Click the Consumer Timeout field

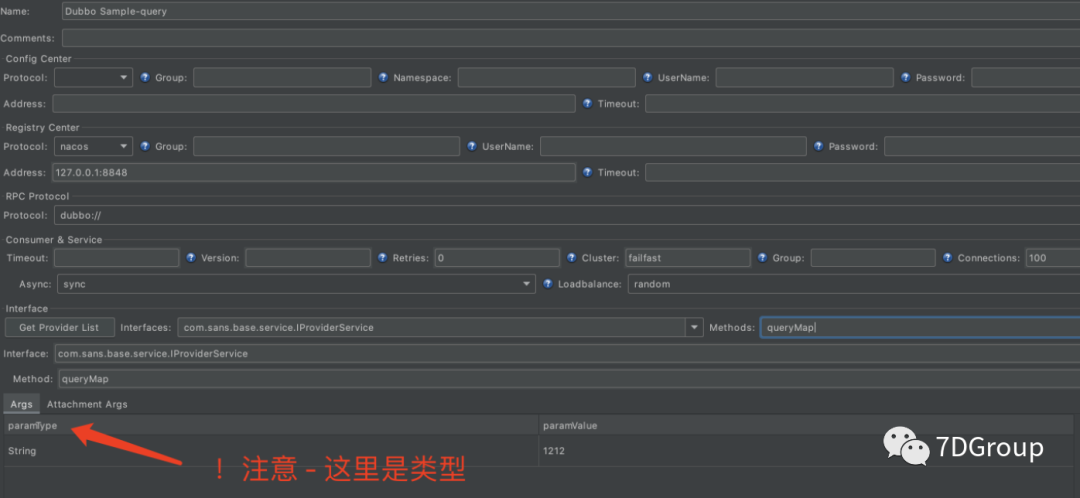[116, 258]
